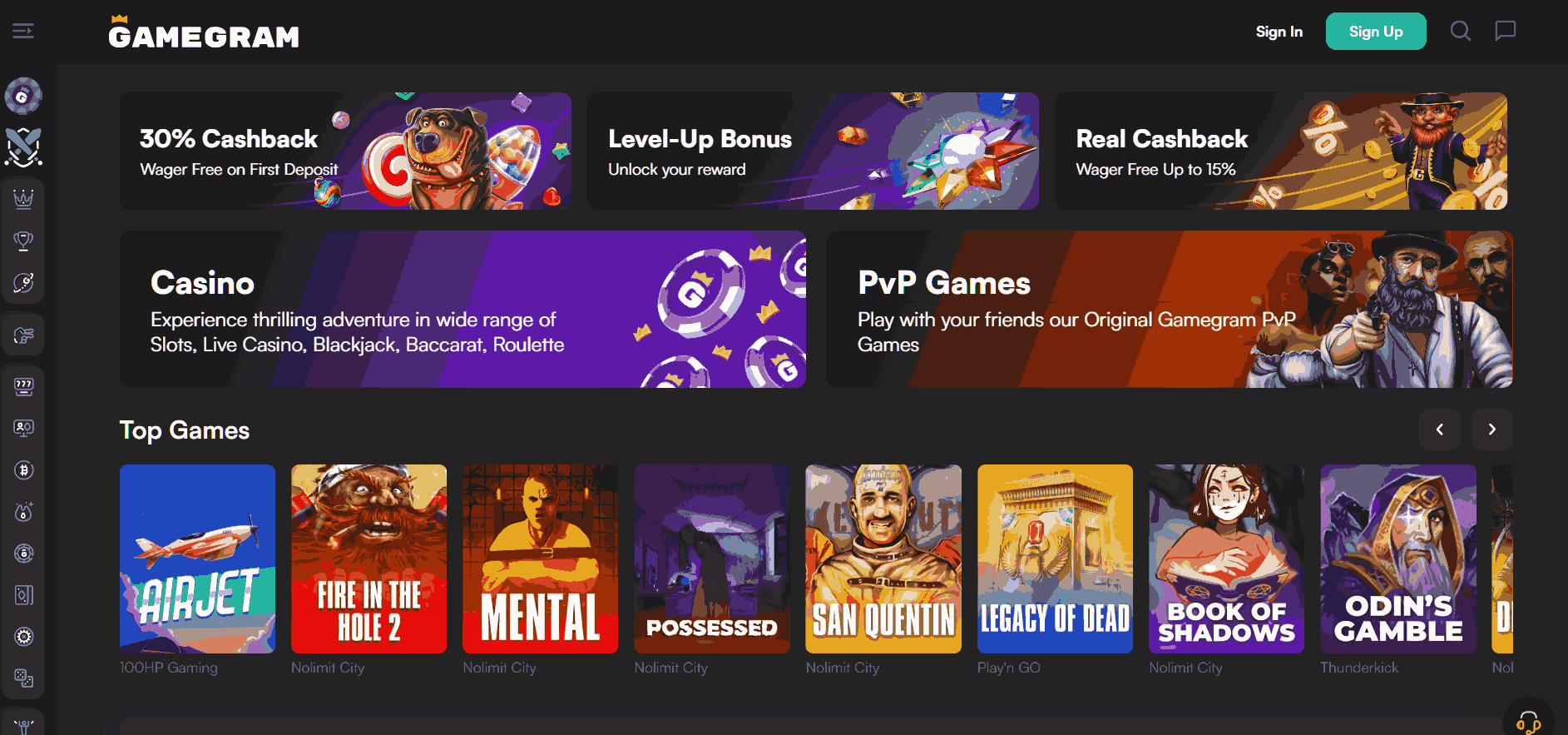The width and height of the screenshot is (1568, 735).
Task: Show previous Top Games with left arrow
Action: tap(1439, 430)
